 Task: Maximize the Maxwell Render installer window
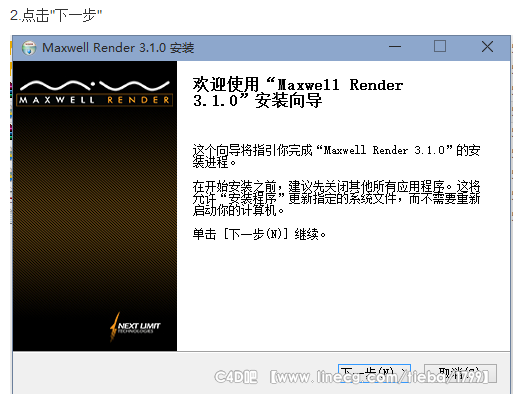point(440,46)
